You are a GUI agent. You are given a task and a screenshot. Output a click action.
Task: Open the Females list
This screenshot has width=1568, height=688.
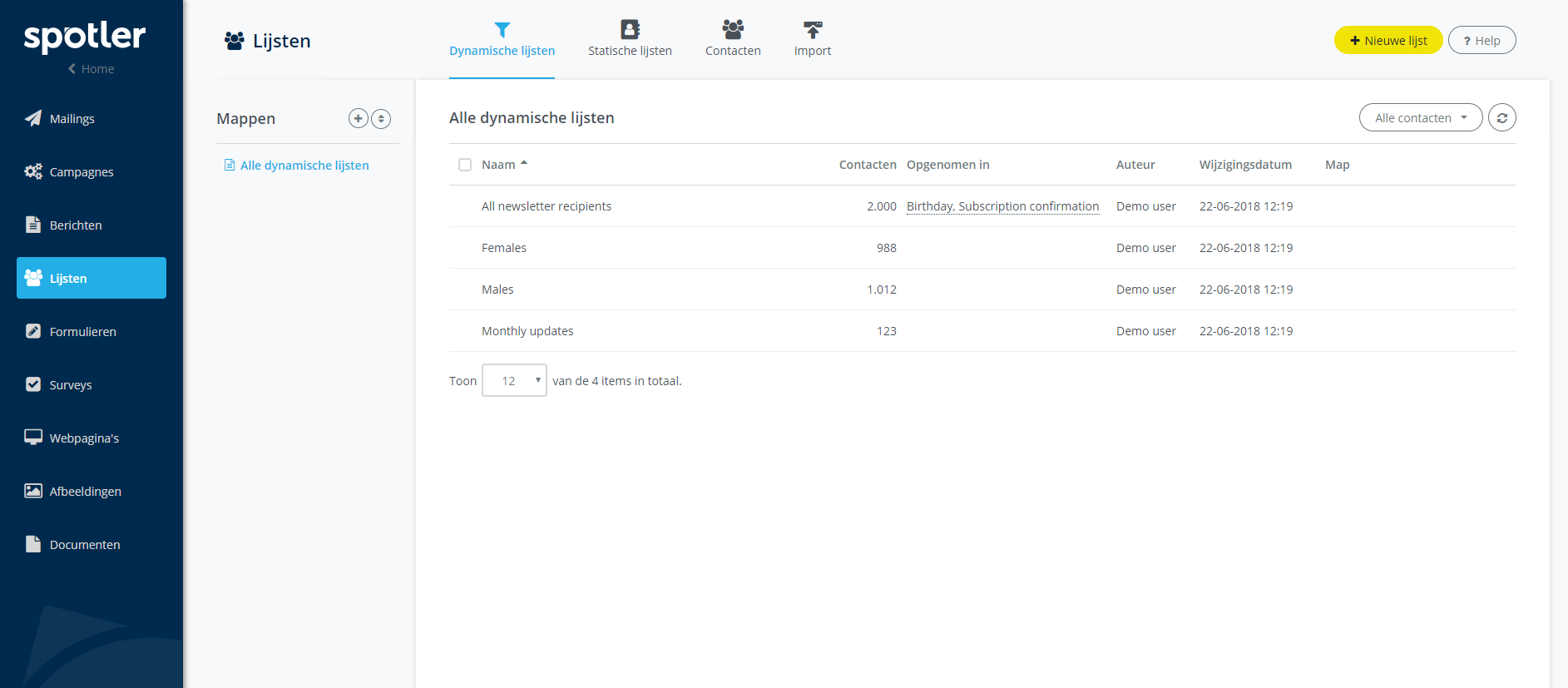tap(504, 248)
